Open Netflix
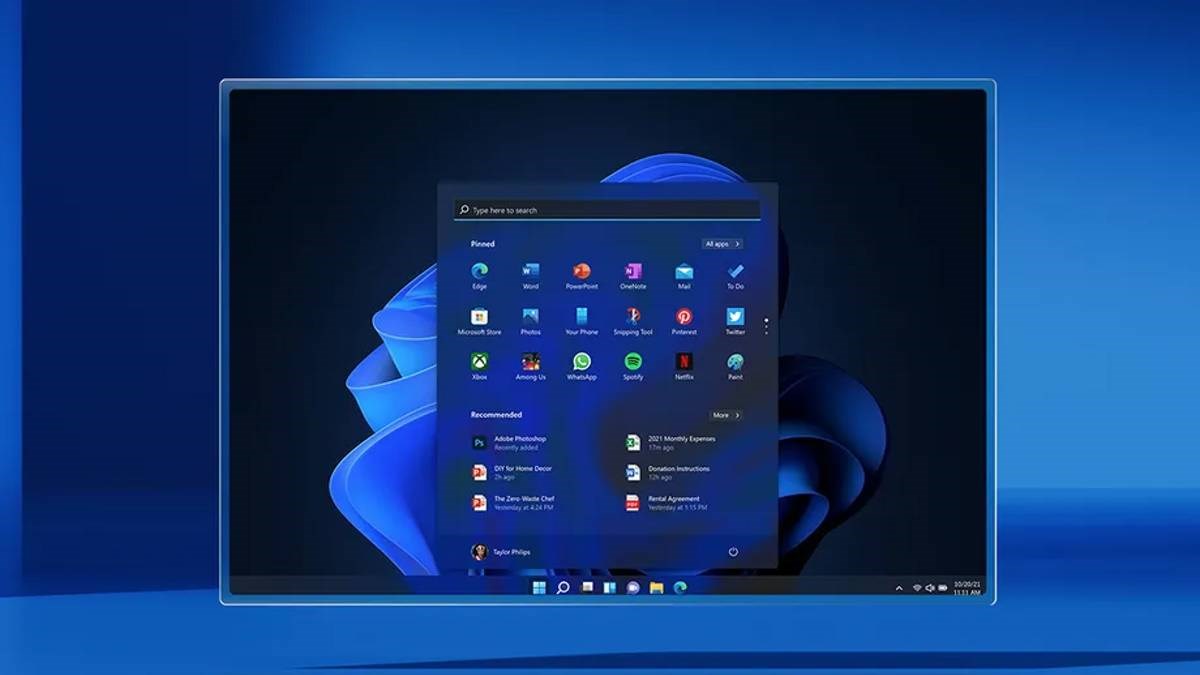Viewport: 1200px width, 675px height. (x=684, y=366)
